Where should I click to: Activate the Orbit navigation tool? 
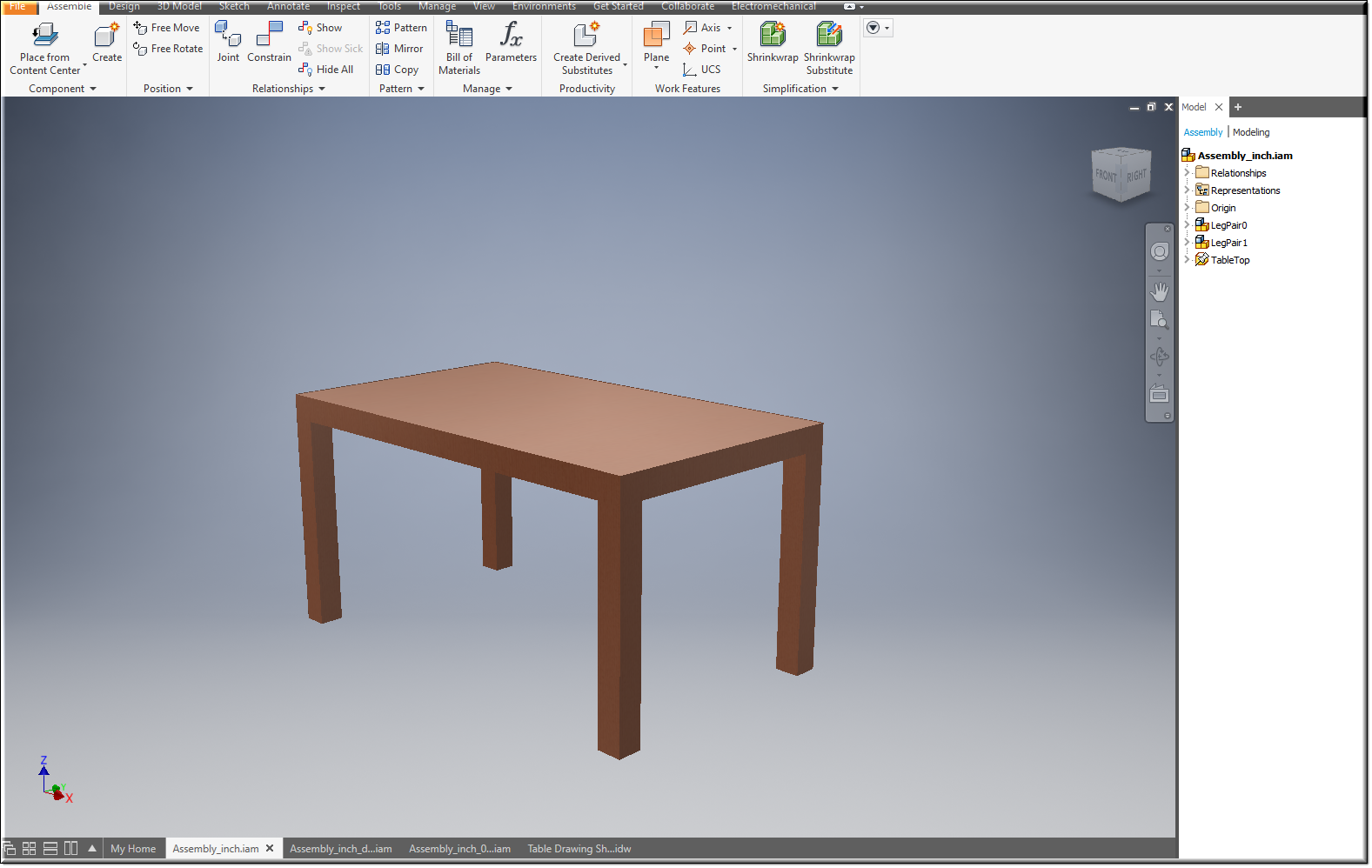(x=1160, y=357)
